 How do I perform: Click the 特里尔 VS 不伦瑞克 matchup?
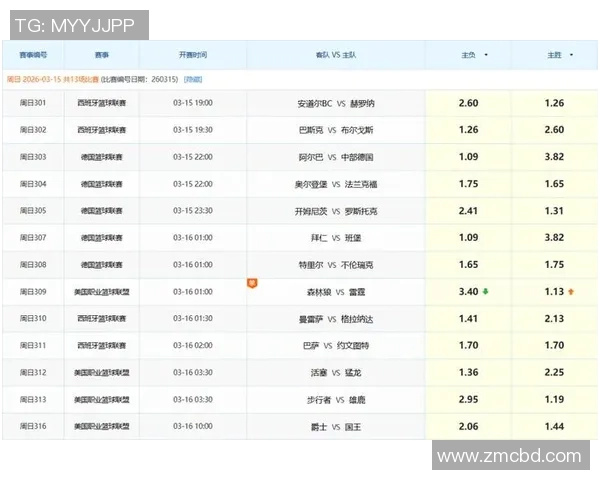(x=336, y=265)
